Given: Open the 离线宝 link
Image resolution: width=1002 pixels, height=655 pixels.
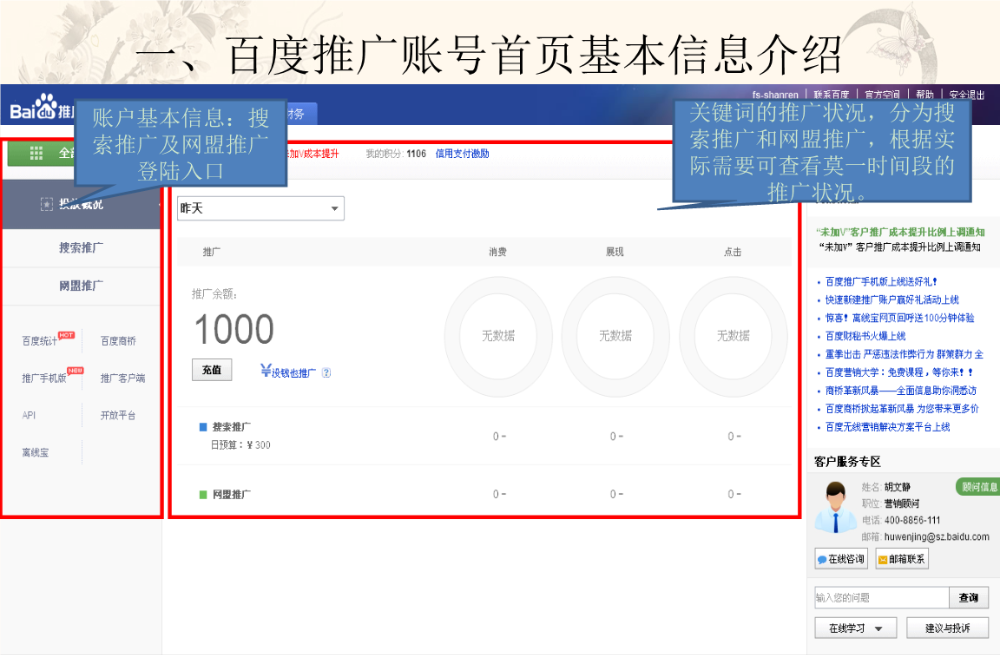Looking at the screenshot, I should (35, 452).
